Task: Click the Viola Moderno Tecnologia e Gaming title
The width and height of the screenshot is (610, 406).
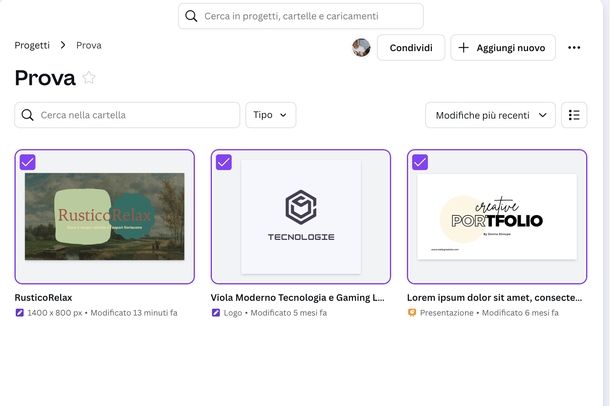Action: click(297, 298)
